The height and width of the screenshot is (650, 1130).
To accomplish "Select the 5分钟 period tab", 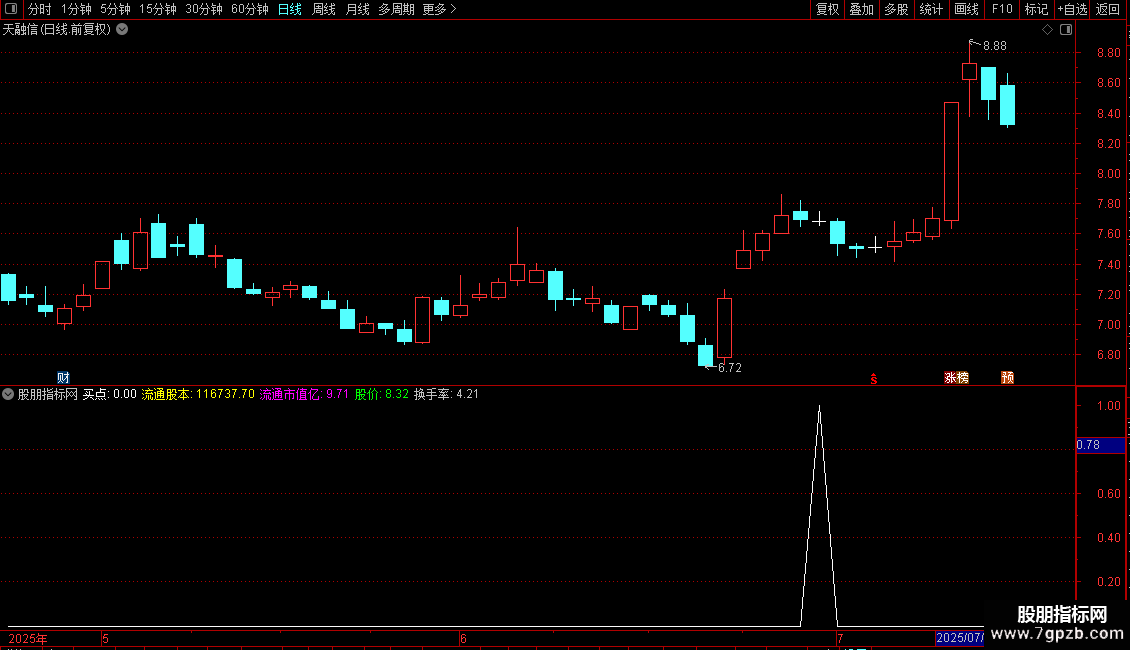I will (115, 9).
